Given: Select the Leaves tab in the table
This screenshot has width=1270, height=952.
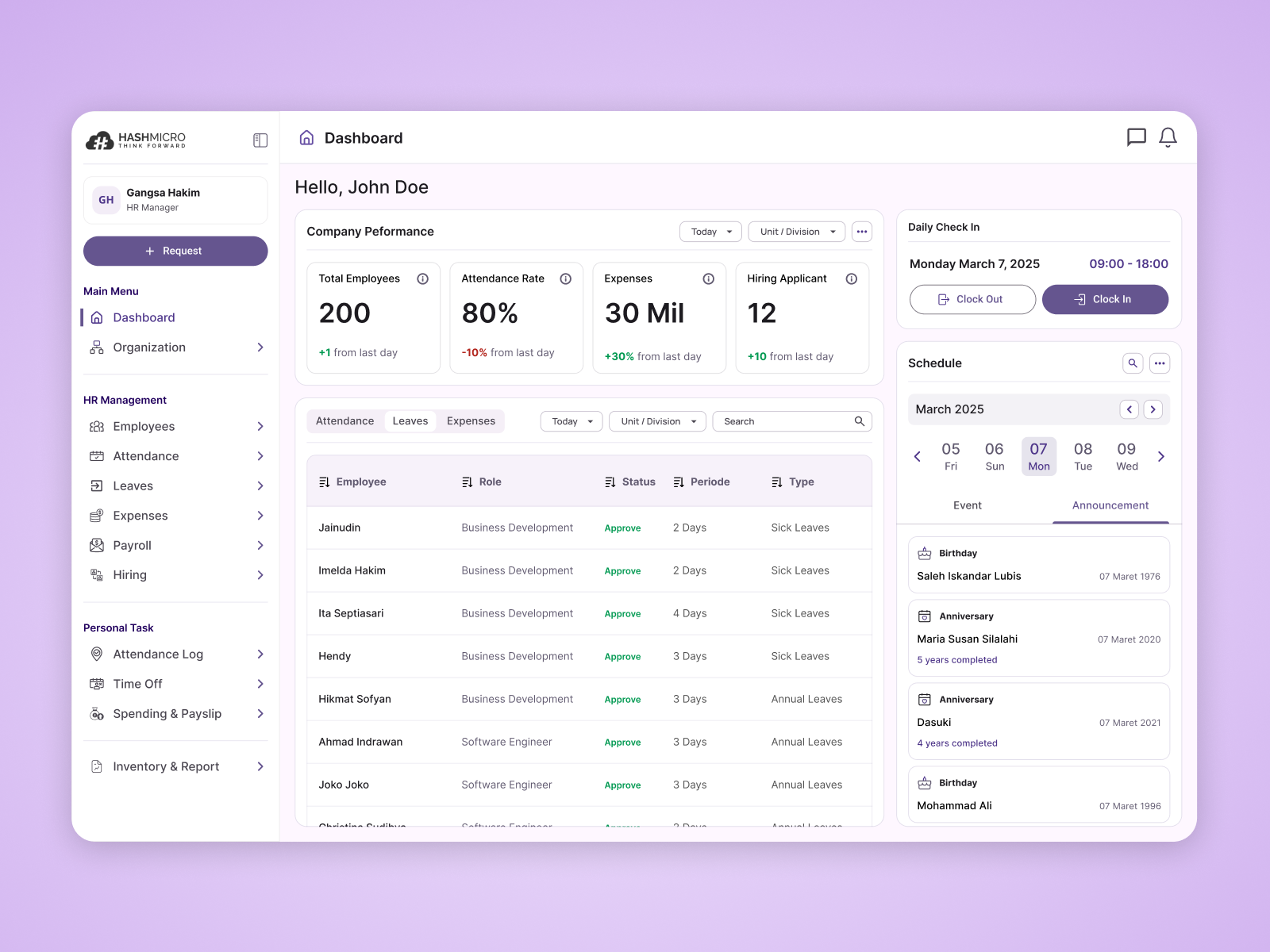Looking at the screenshot, I should (410, 421).
